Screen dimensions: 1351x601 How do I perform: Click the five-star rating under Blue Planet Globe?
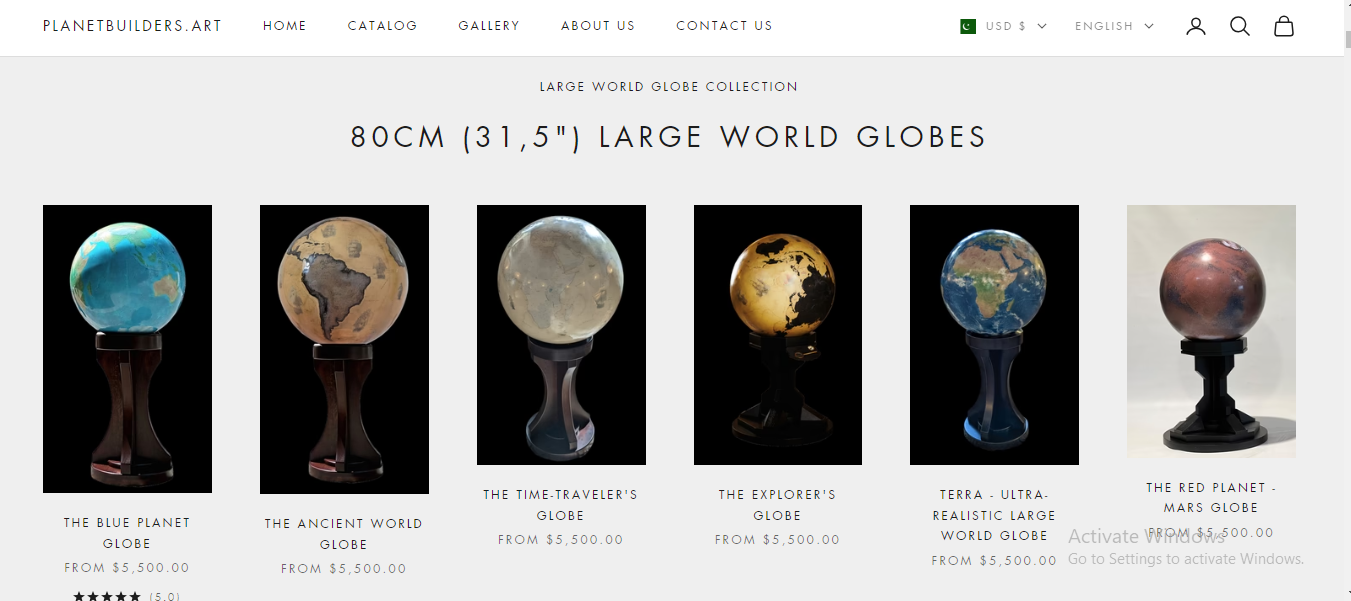click(107, 596)
